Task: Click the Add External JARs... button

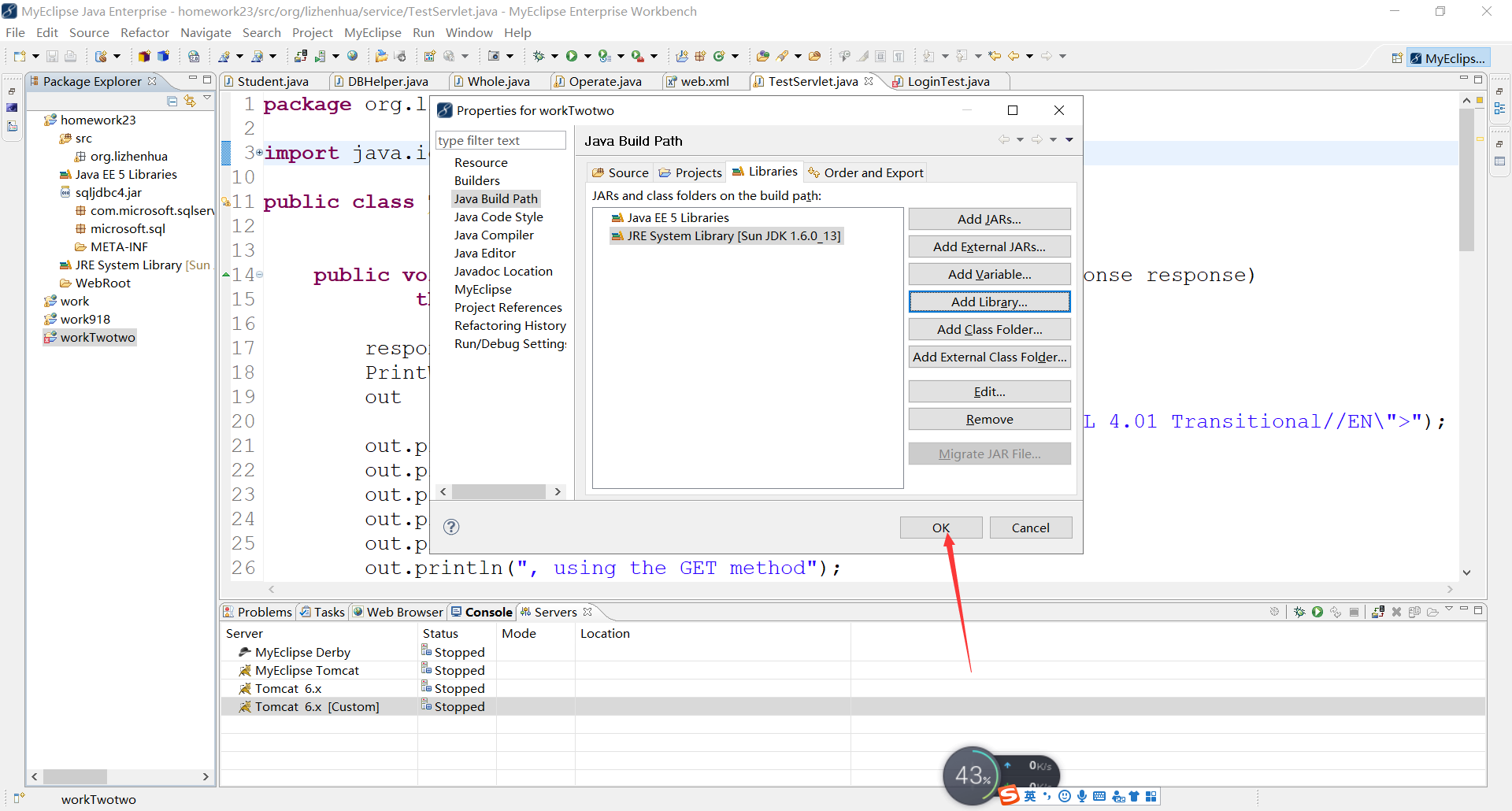Action: pyautogui.click(x=989, y=246)
